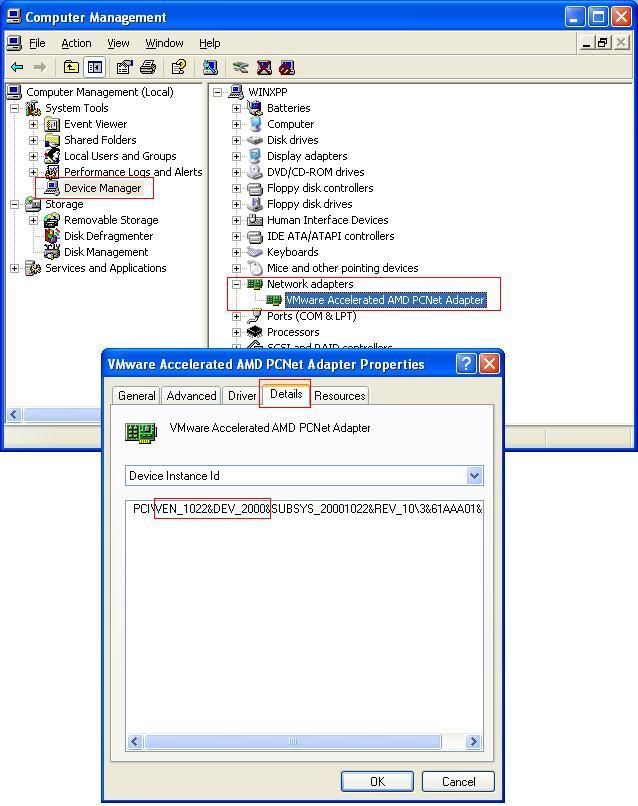Expand the Shared Folders node

pos(33,140)
